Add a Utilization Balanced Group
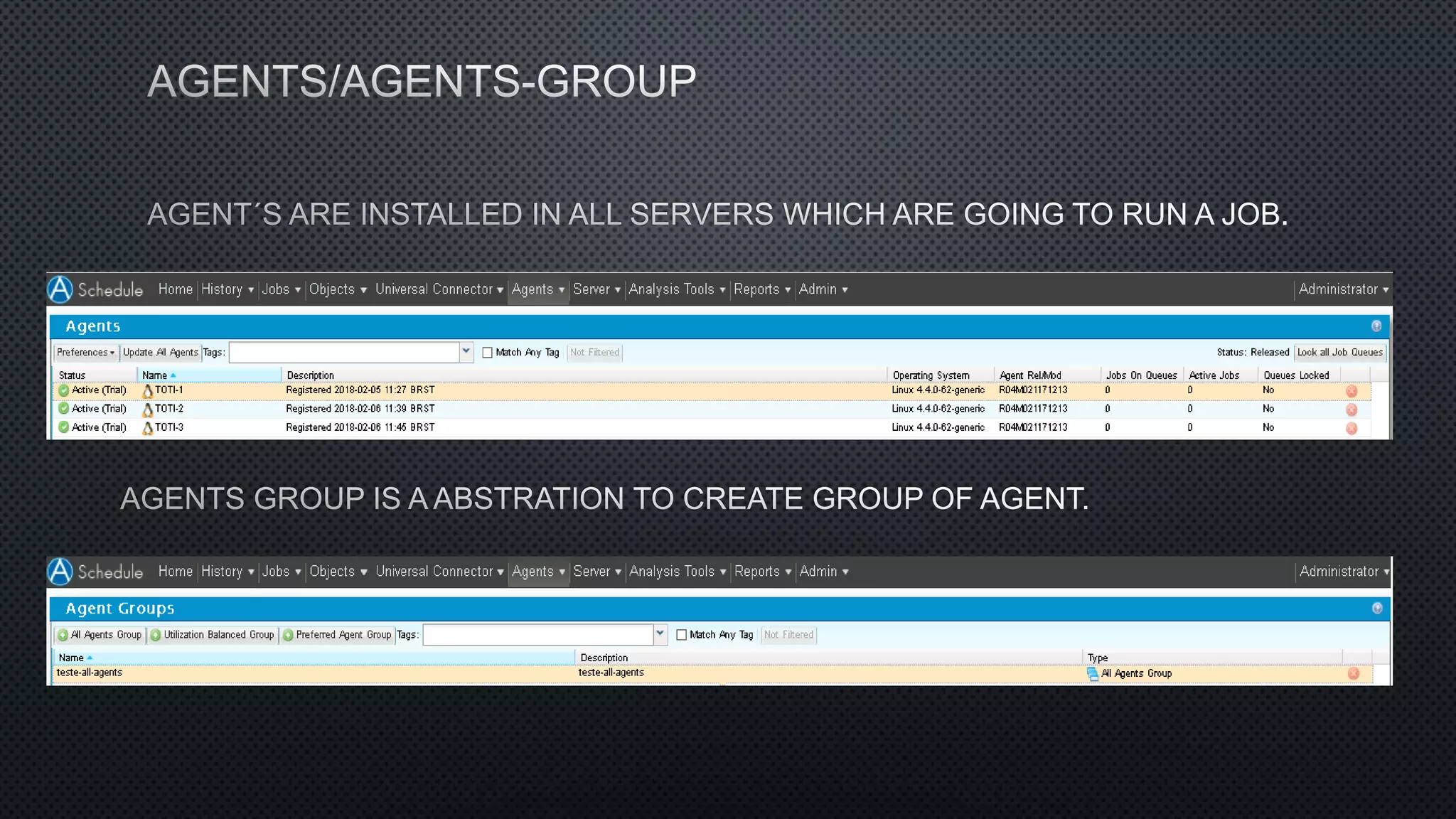 coord(213,635)
